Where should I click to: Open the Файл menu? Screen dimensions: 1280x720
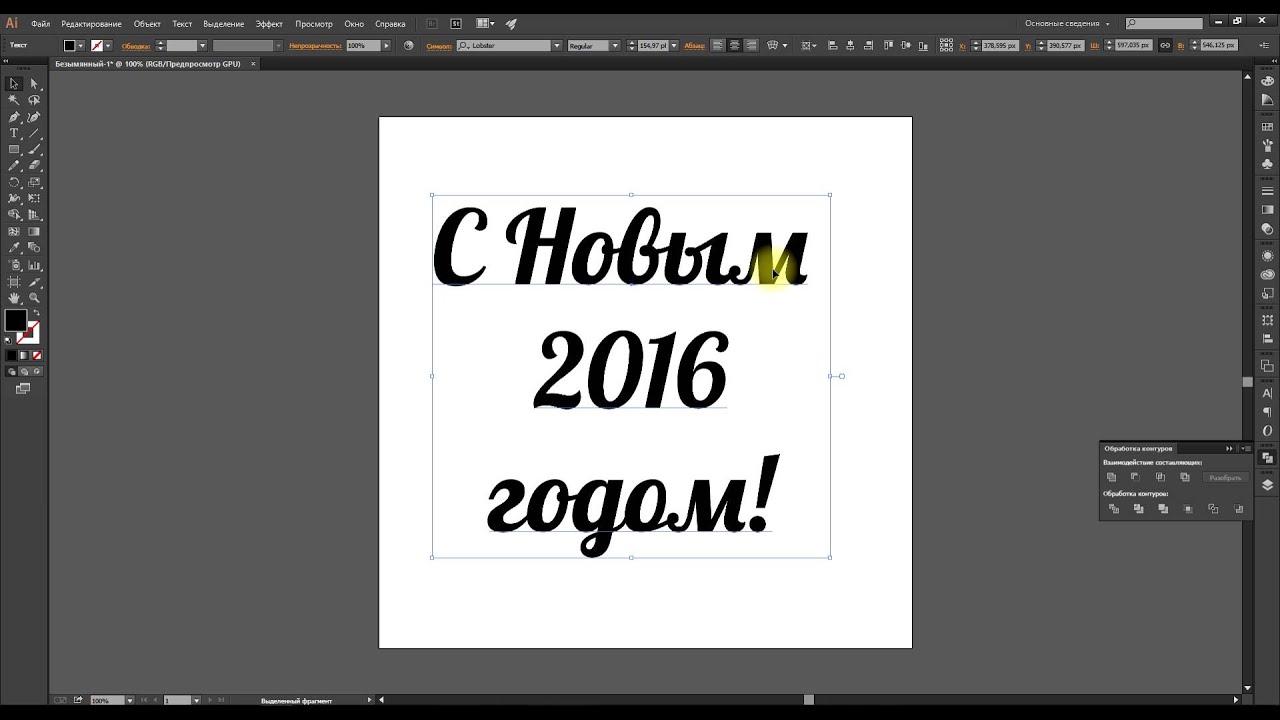[x=41, y=23]
